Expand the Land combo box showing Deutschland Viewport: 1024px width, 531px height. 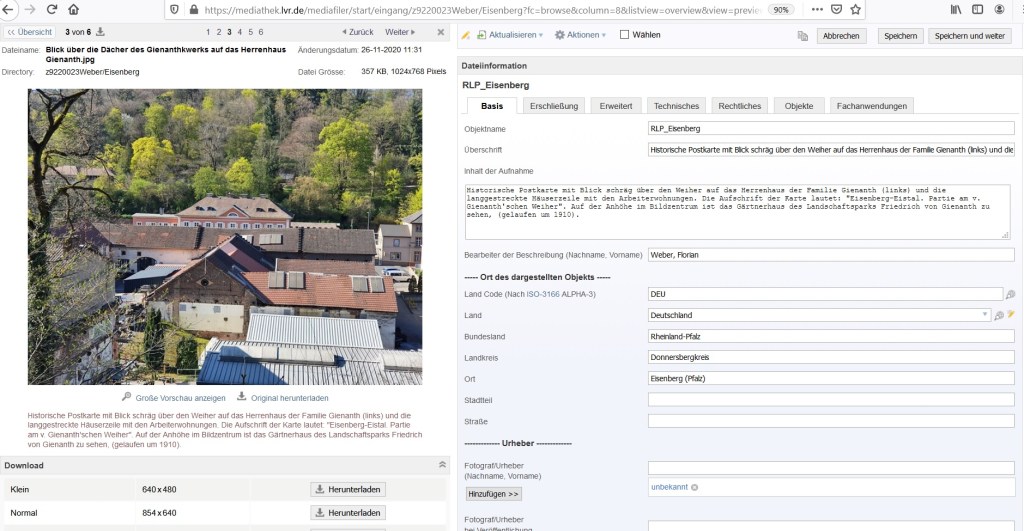pyautogui.click(x=985, y=315)
